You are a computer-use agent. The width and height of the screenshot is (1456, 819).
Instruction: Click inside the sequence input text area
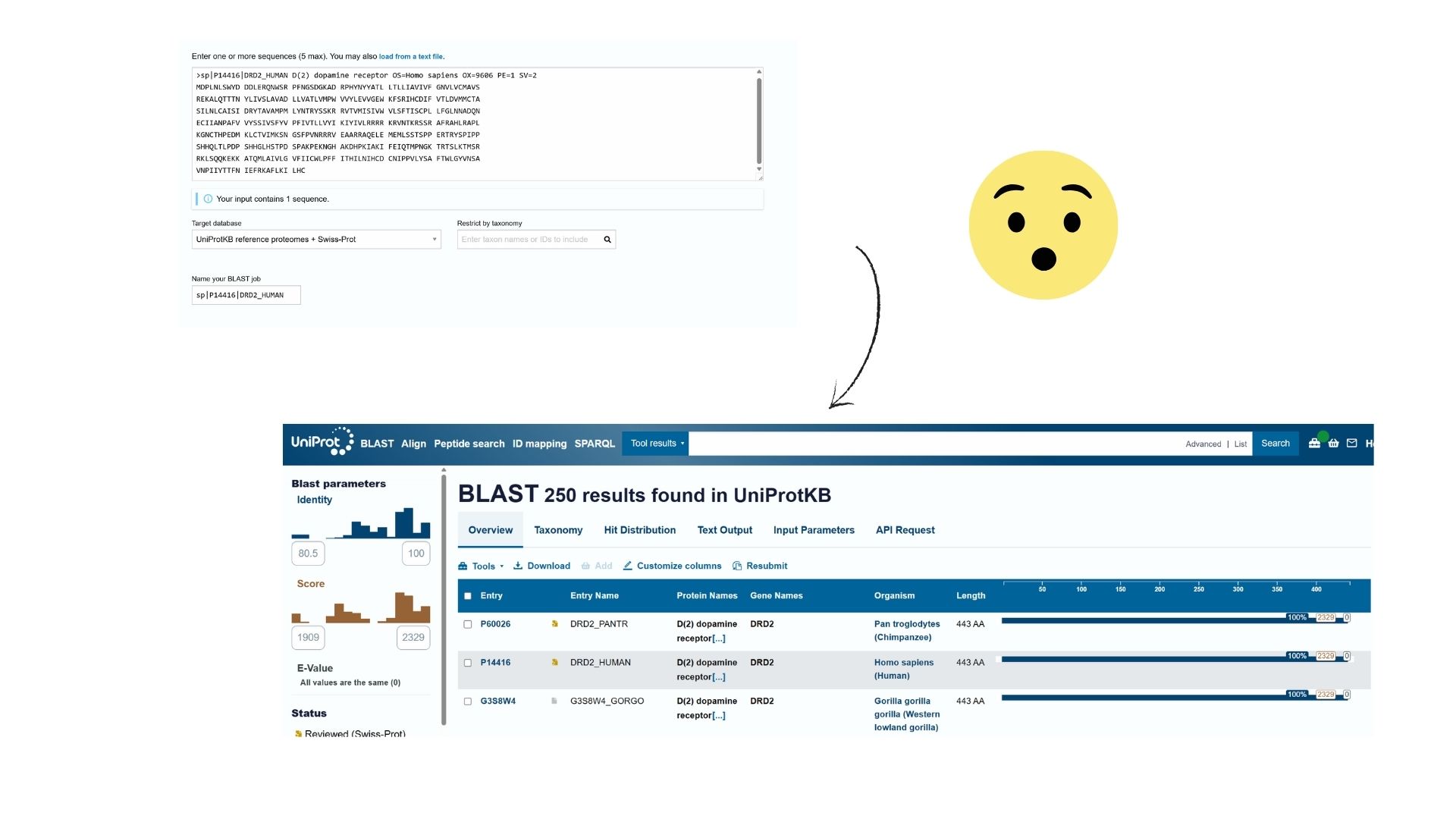[x=477, y=124]
